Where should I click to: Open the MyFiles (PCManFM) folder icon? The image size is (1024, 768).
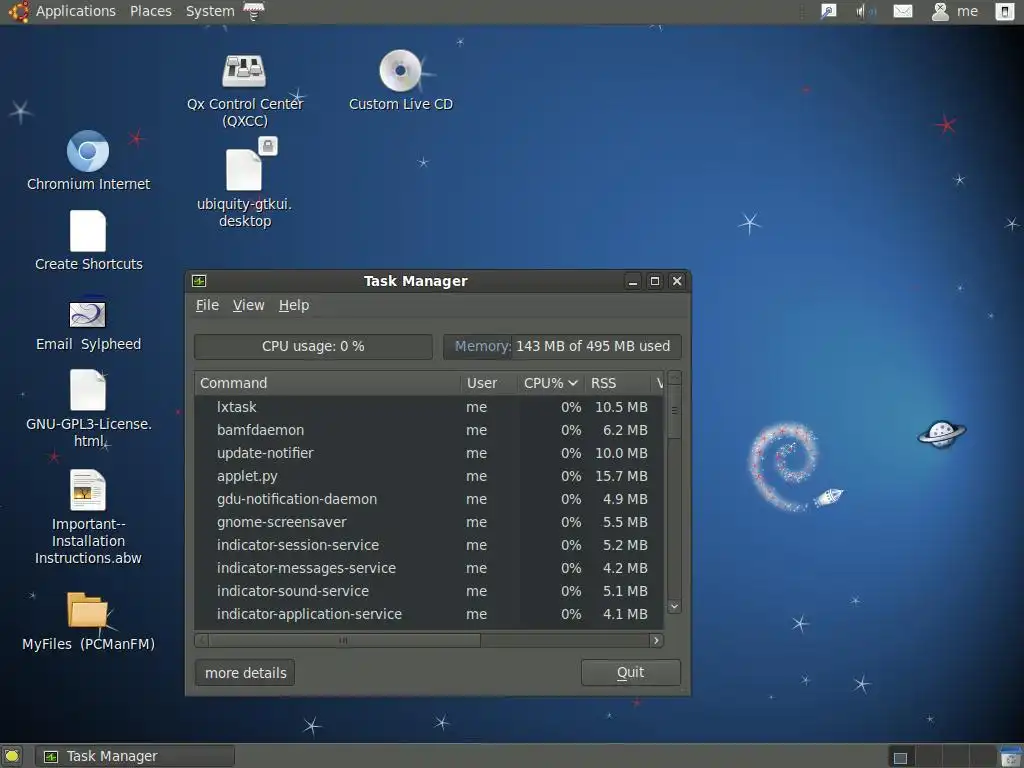(88, 610)
